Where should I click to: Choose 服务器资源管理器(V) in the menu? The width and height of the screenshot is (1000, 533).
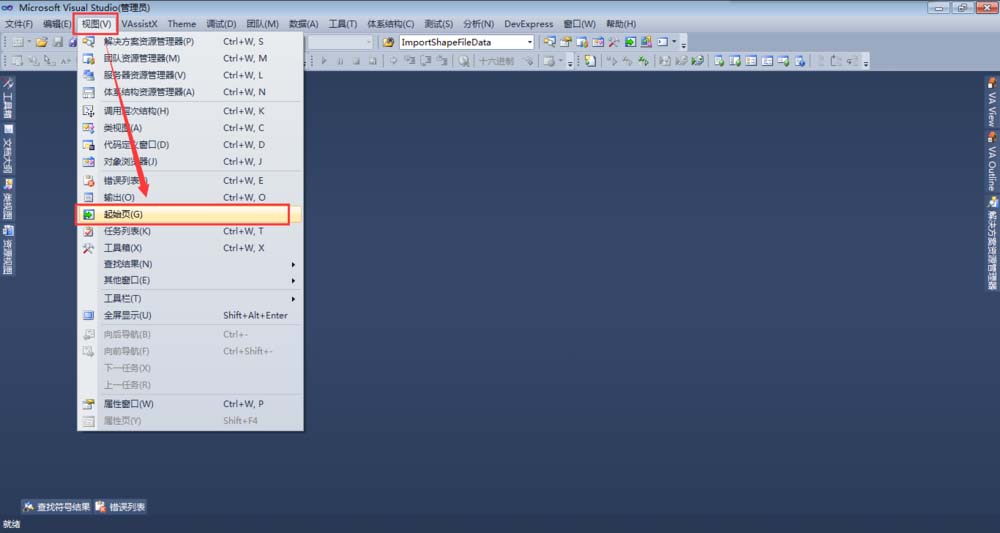(189, 75)
